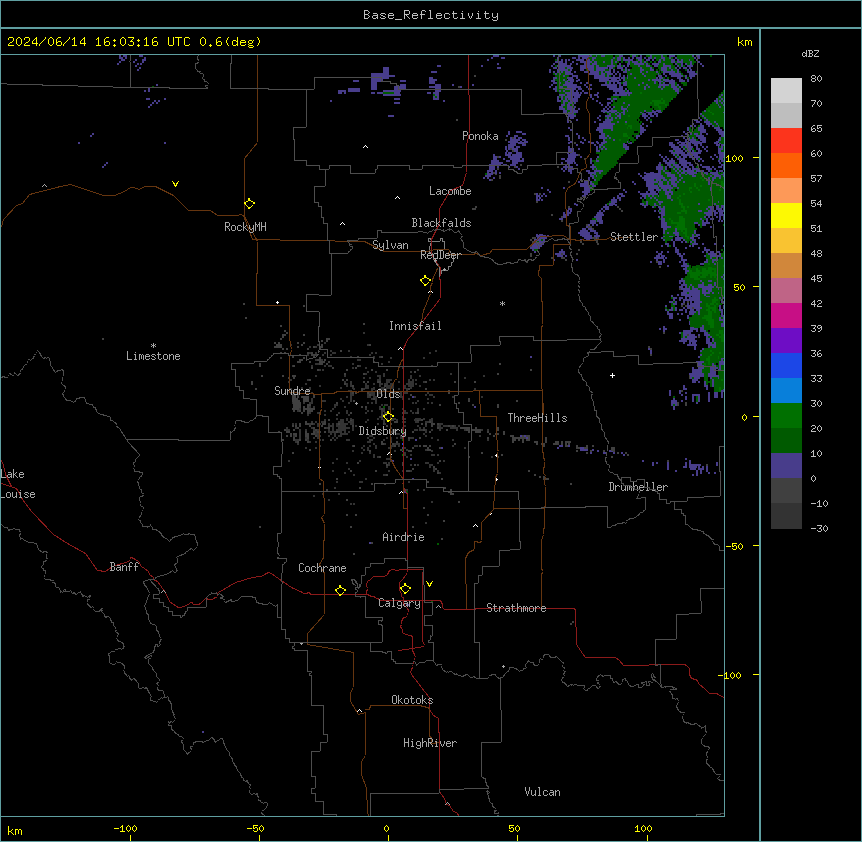Select the Limestone label
The width and height of the screenshot is (862, 842).
pyautogui.click(x=153, y=356)
